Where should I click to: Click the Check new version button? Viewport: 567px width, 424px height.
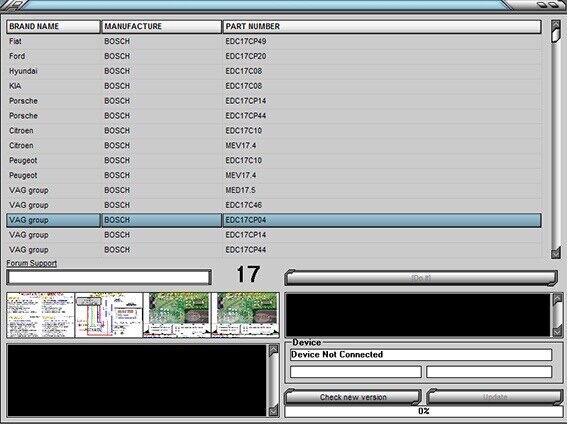click(x=353, y=397)
